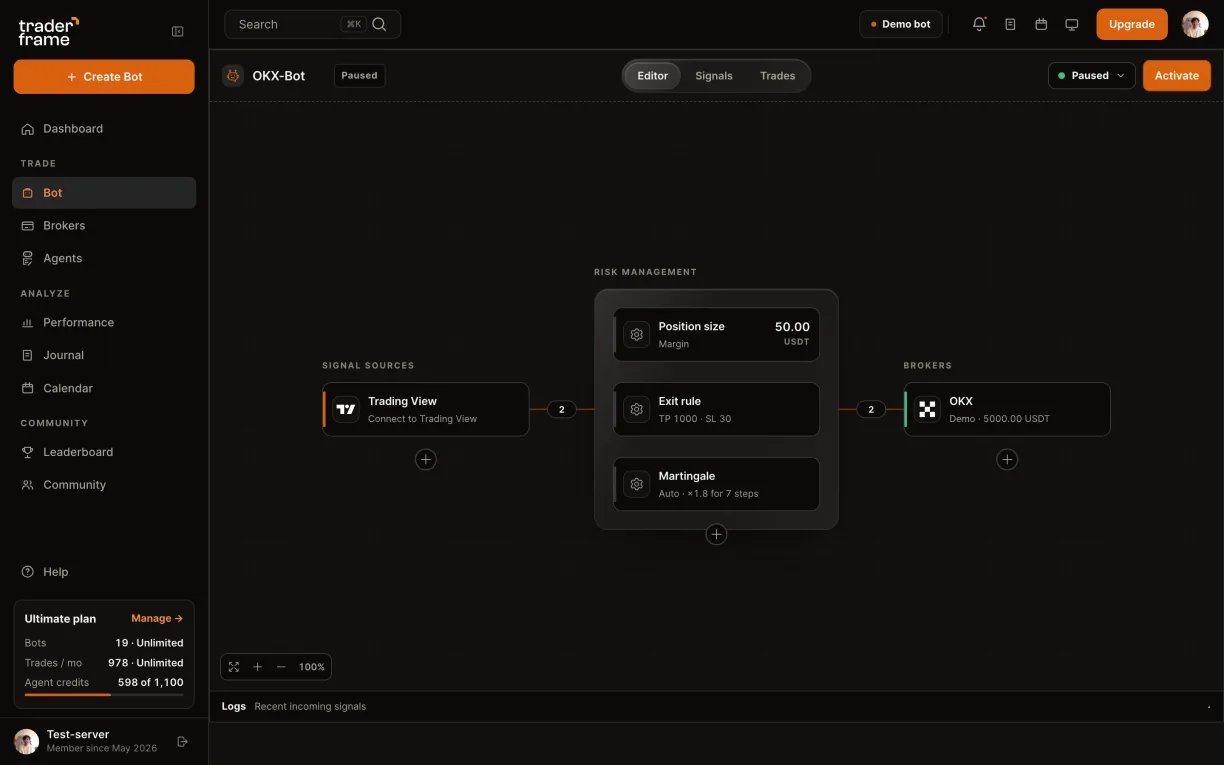
Task: Zoom out the canvas with minus icon
Action: 281,667
